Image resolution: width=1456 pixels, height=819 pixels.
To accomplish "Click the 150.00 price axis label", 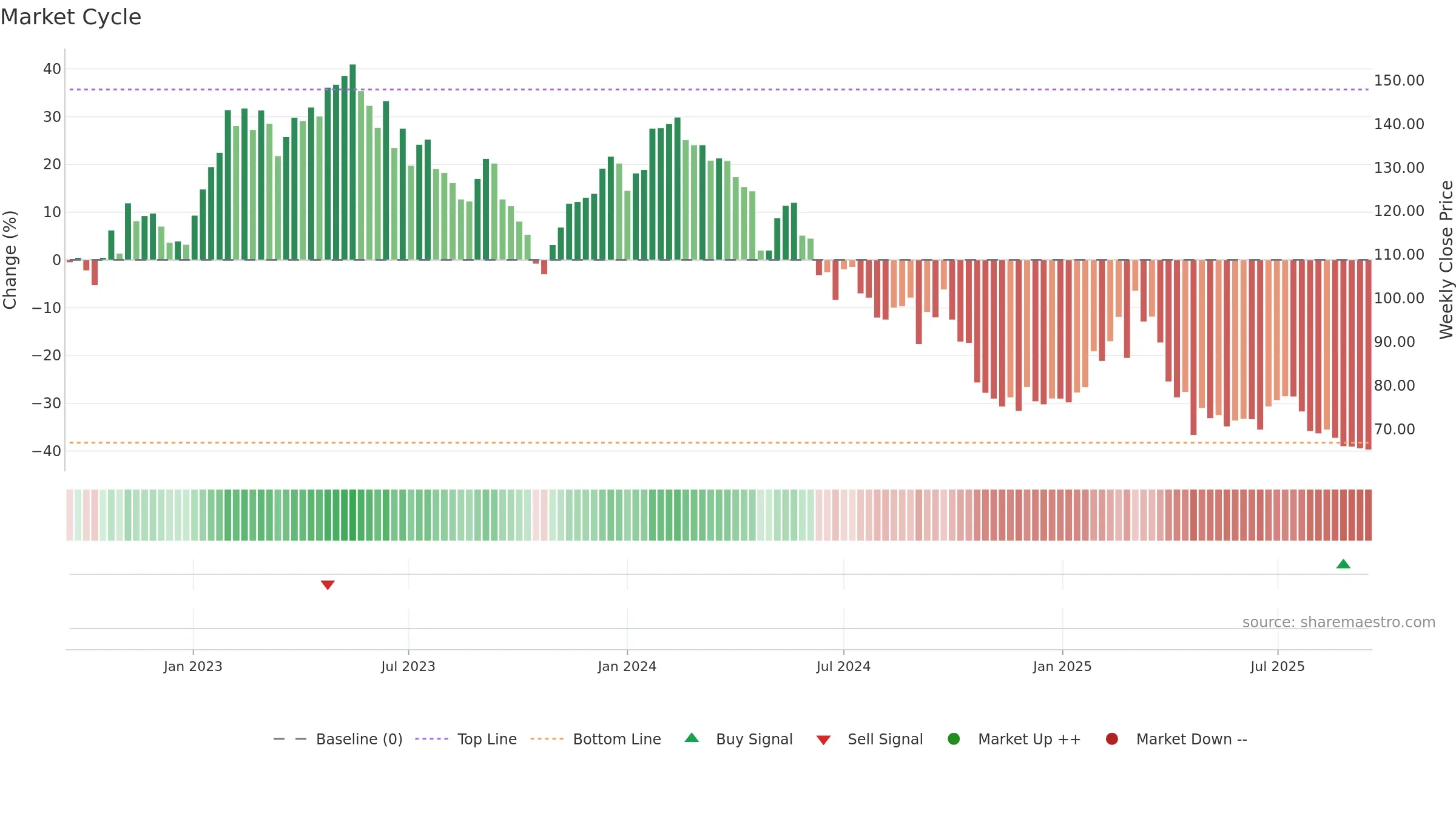I will click(1399, 80).
